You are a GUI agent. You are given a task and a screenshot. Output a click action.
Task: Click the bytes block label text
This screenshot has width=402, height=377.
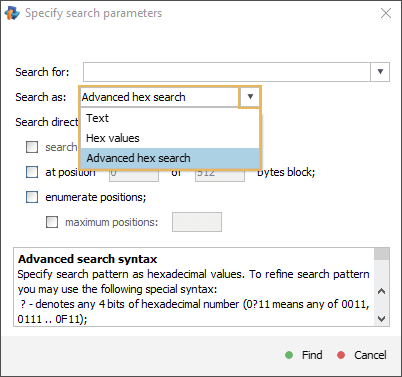pos(286,172)
